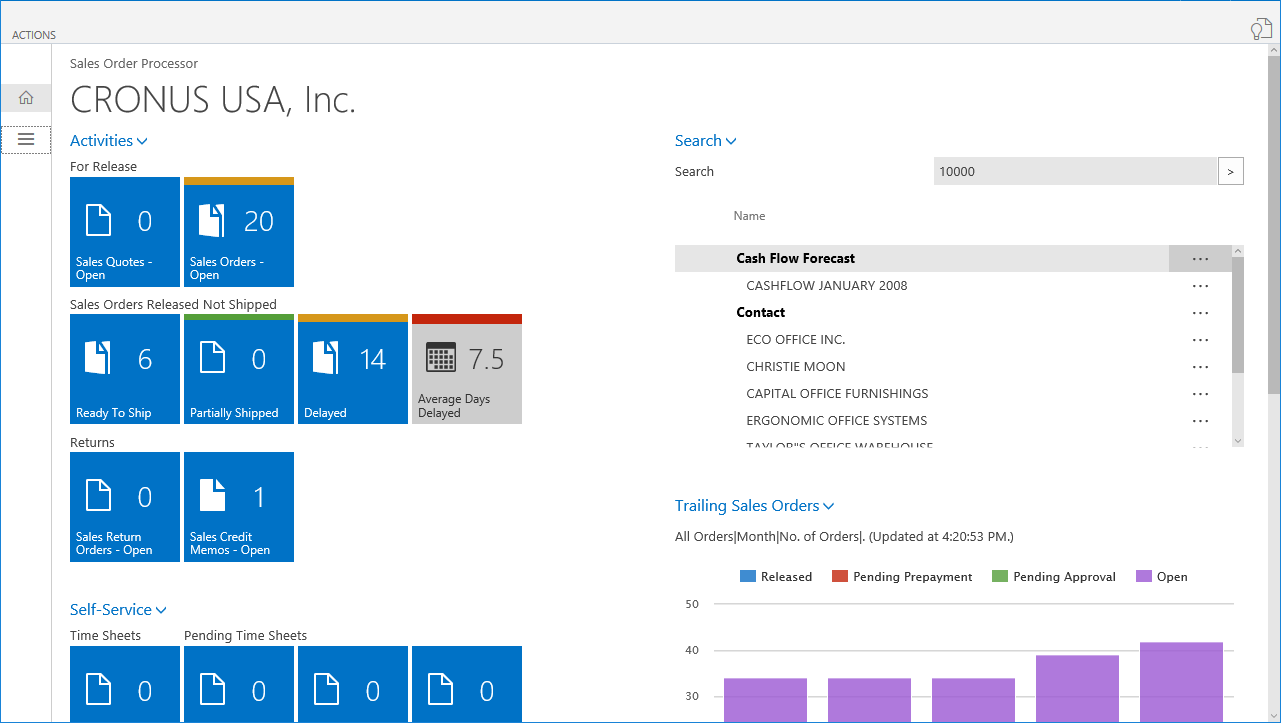This screenshot has height=723, width=1281.
Task: Toggle the Pending Prepayment legend series
Action: [x=902, y=576]
